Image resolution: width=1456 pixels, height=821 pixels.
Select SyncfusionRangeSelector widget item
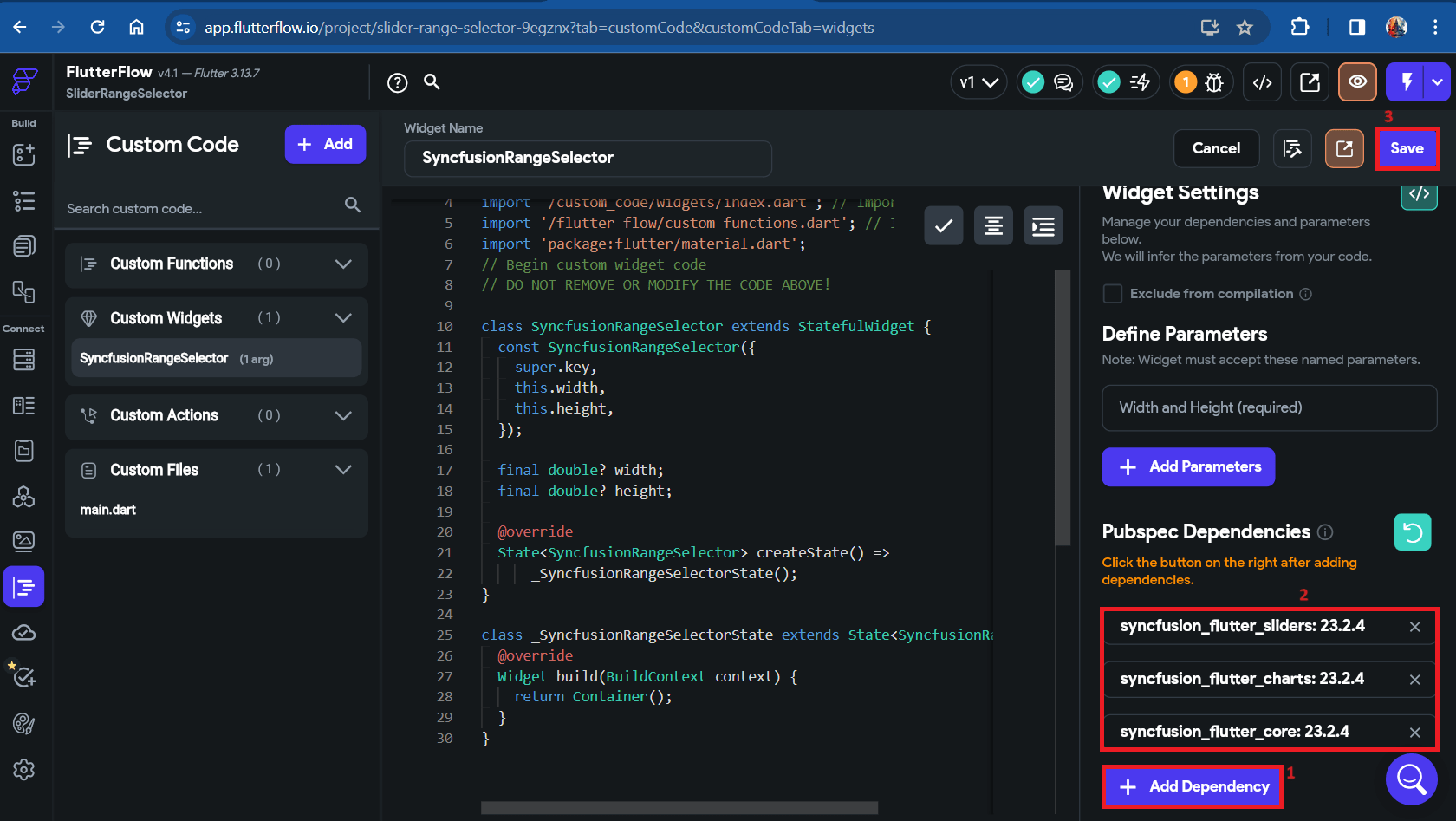(217, 358)
